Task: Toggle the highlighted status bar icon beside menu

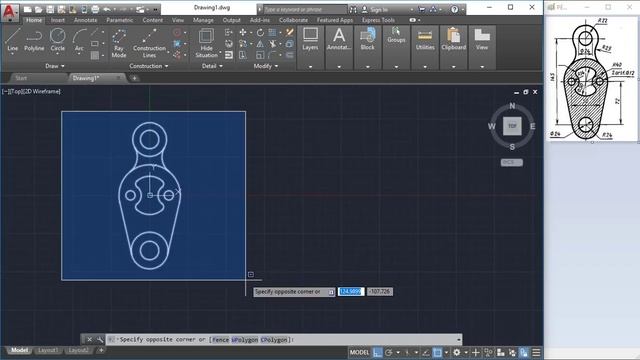Action: coord(524,352)
